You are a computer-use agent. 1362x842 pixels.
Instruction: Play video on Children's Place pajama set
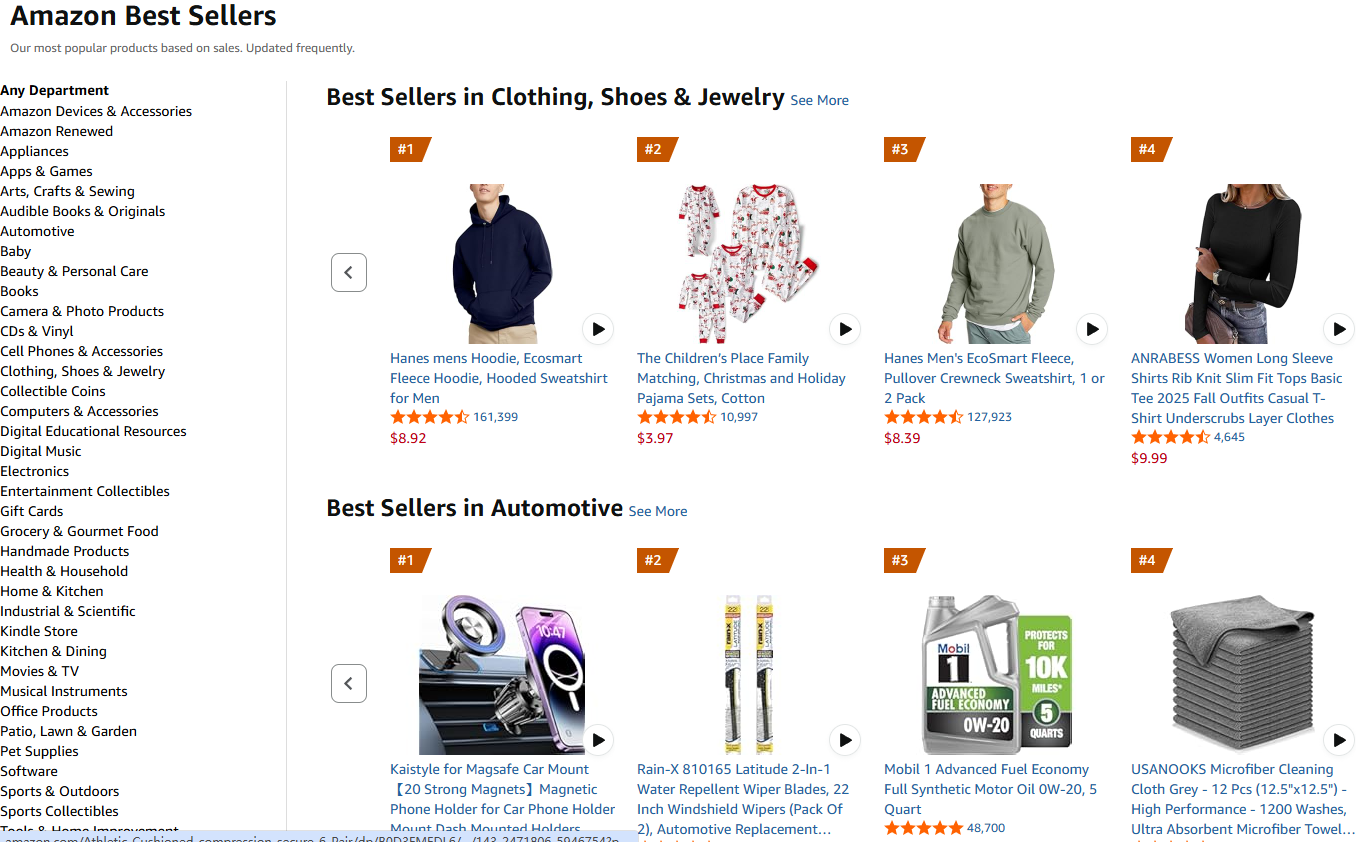845,329
